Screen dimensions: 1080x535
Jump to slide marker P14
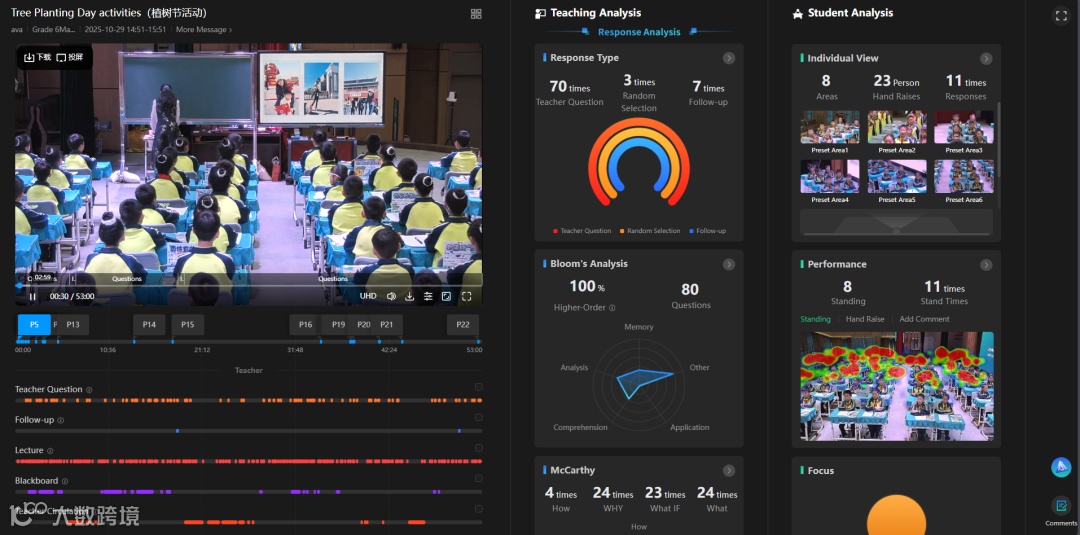[149, 325]
